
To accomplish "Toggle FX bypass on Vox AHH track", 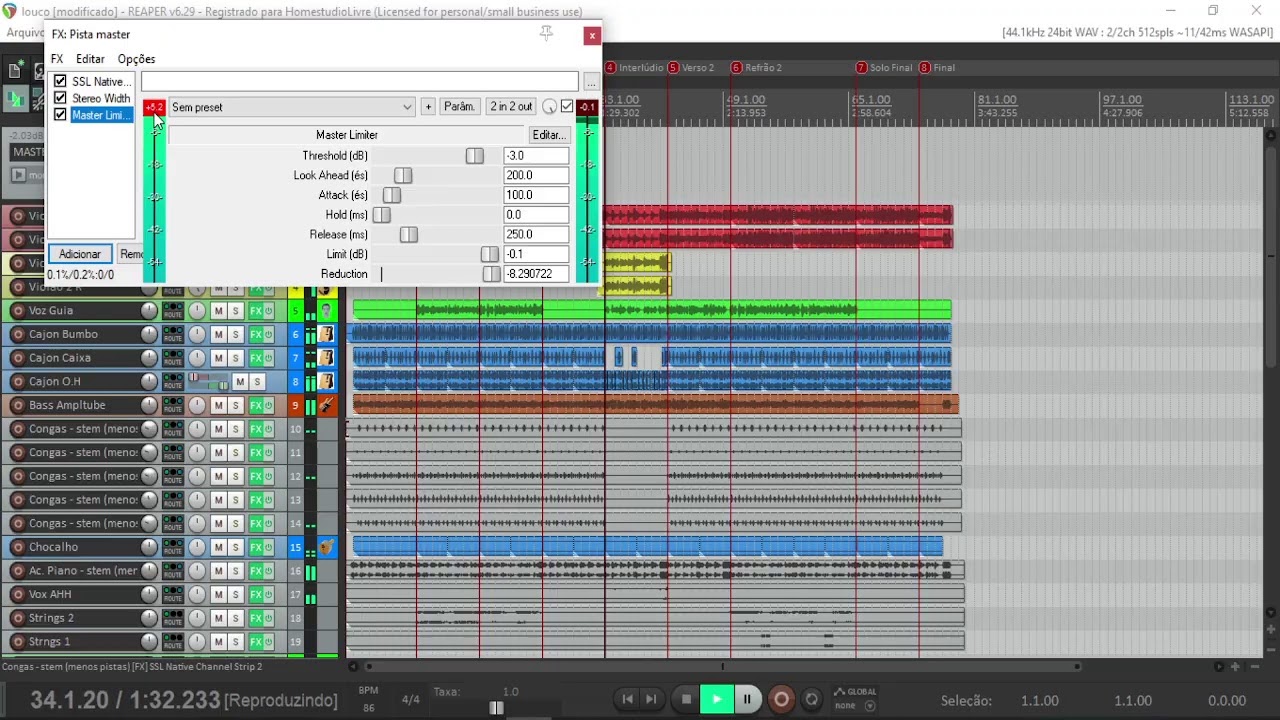I will pos(268,594).
